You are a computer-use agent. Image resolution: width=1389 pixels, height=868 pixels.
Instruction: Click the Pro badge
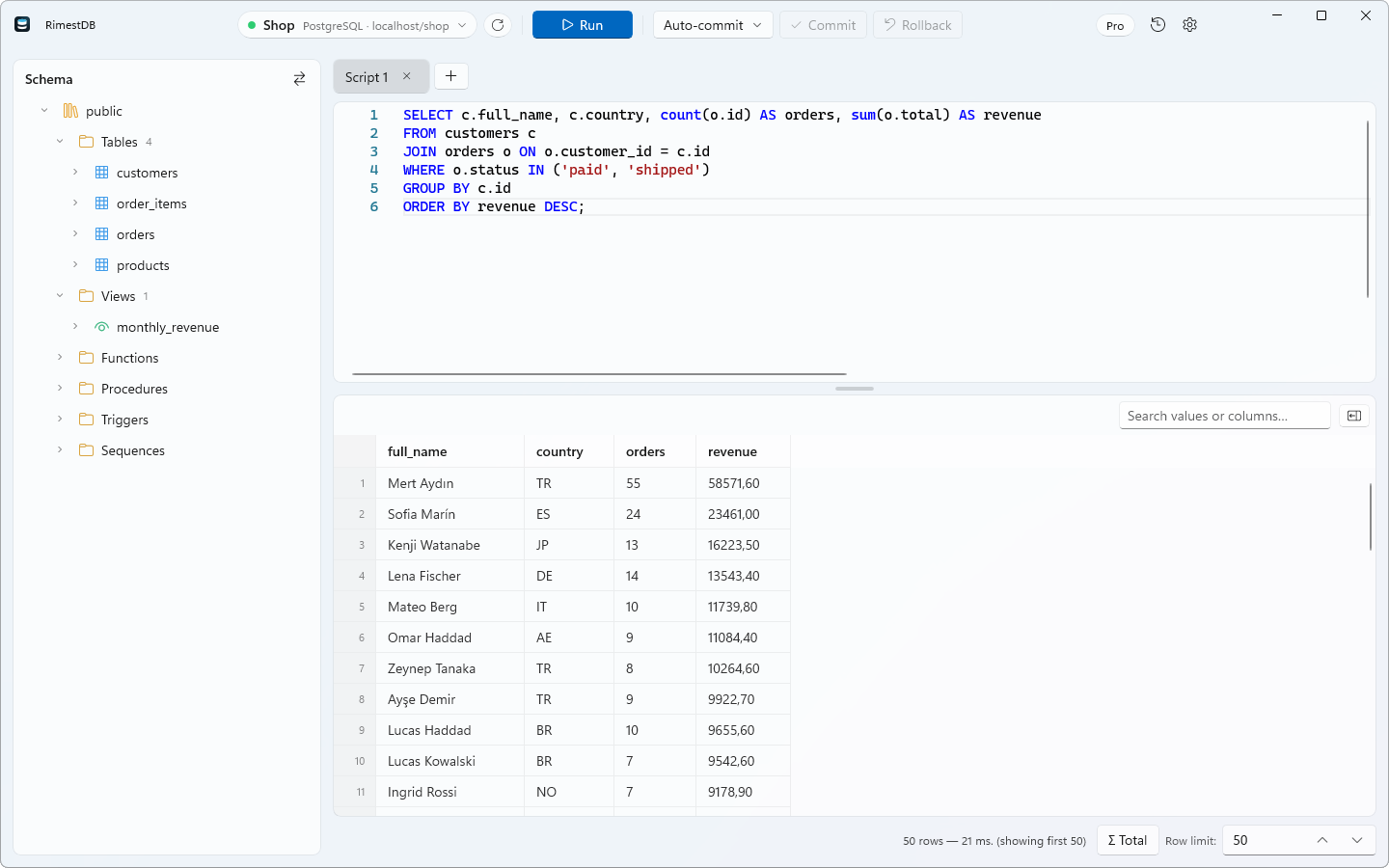pos(1115,26)
